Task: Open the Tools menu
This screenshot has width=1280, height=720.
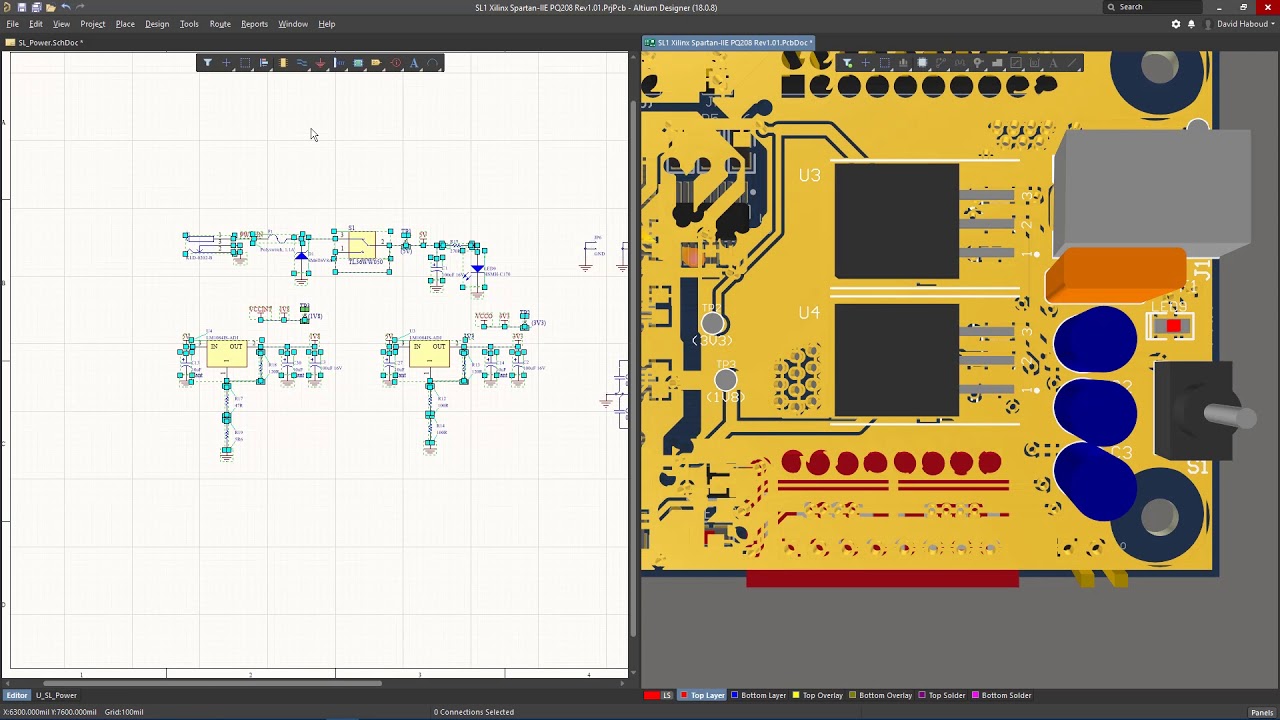Action: [x=189, y=24]
